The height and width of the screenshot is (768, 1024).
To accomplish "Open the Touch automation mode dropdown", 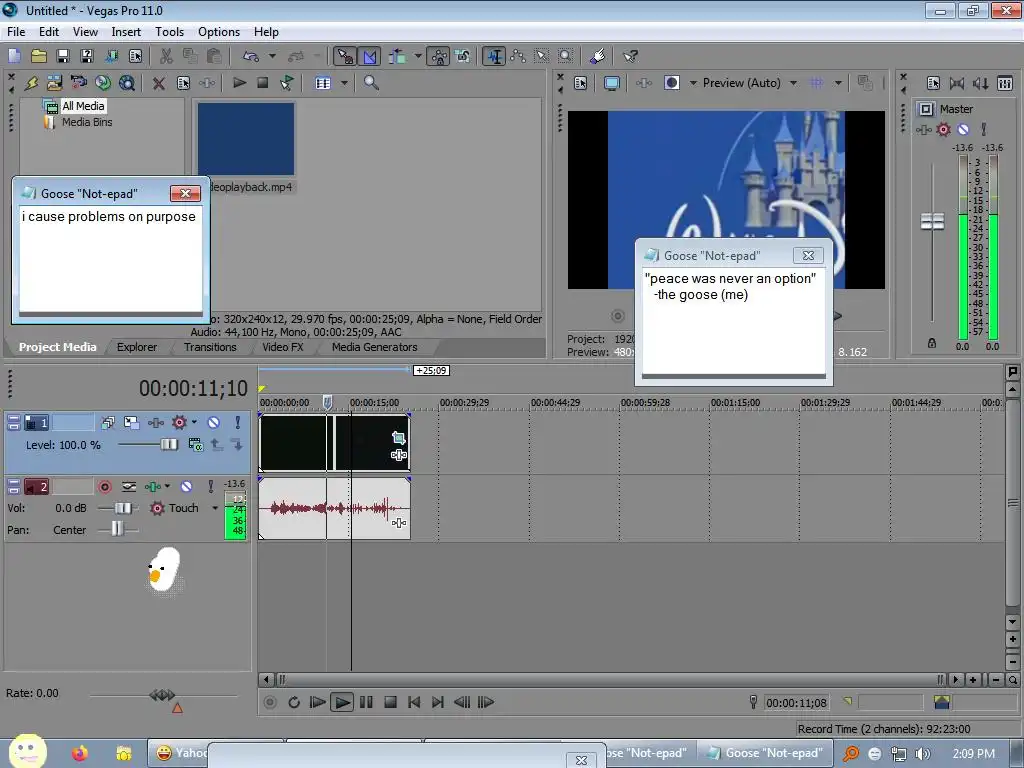I will (x=215, y=508).
